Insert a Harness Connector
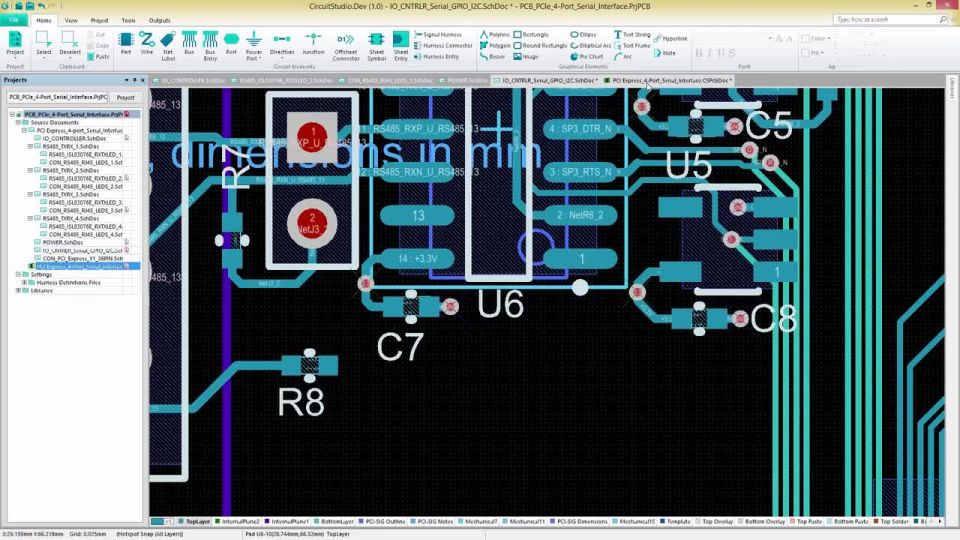The image size is (960, 540). coord(443,45)
